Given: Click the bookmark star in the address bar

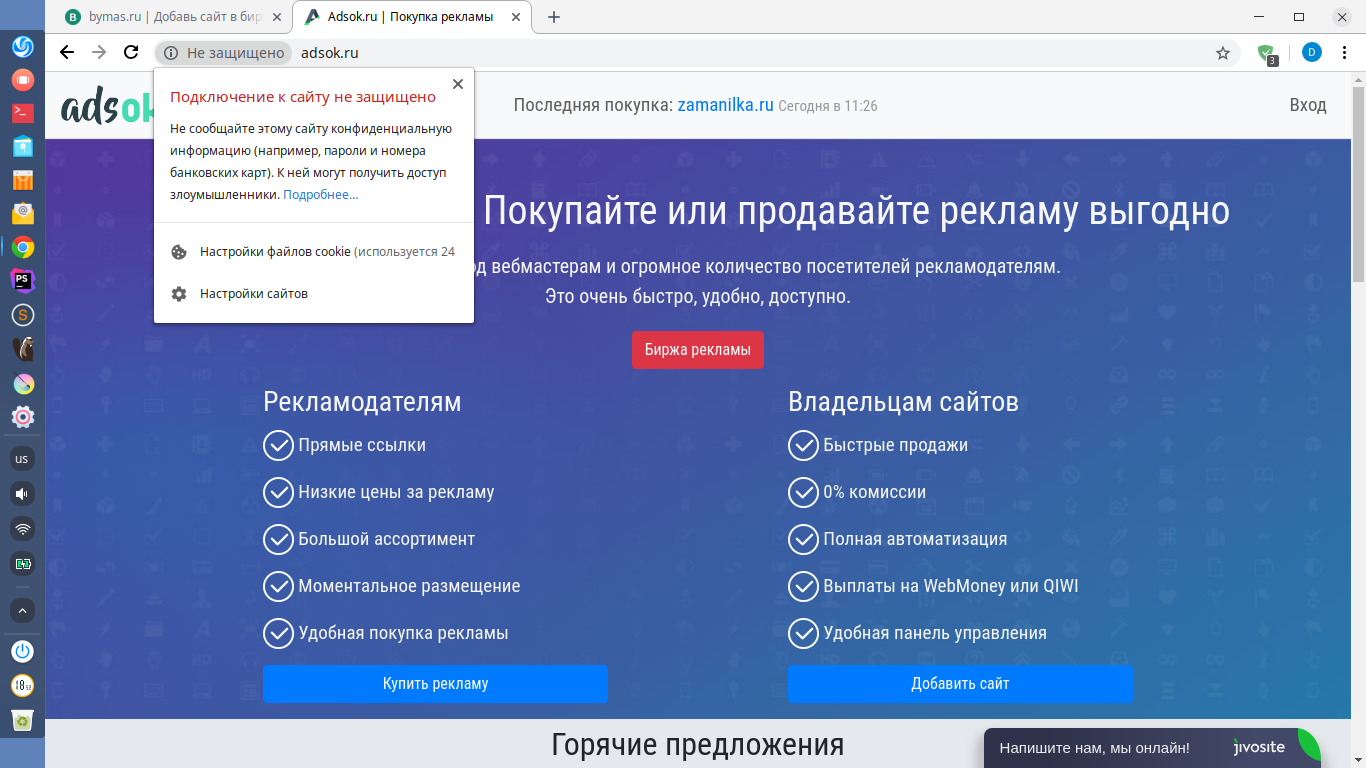Looking at the screenshot, I should (1222, 53).
